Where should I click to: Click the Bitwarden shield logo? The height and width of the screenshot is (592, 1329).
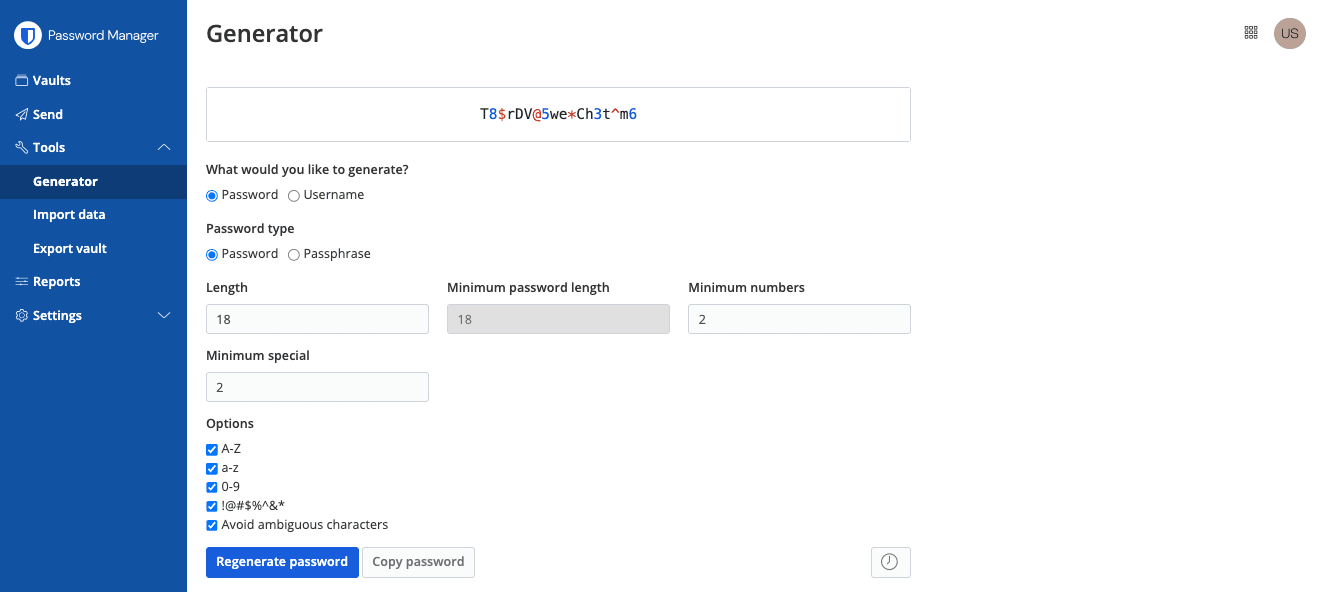coord(27,36)
